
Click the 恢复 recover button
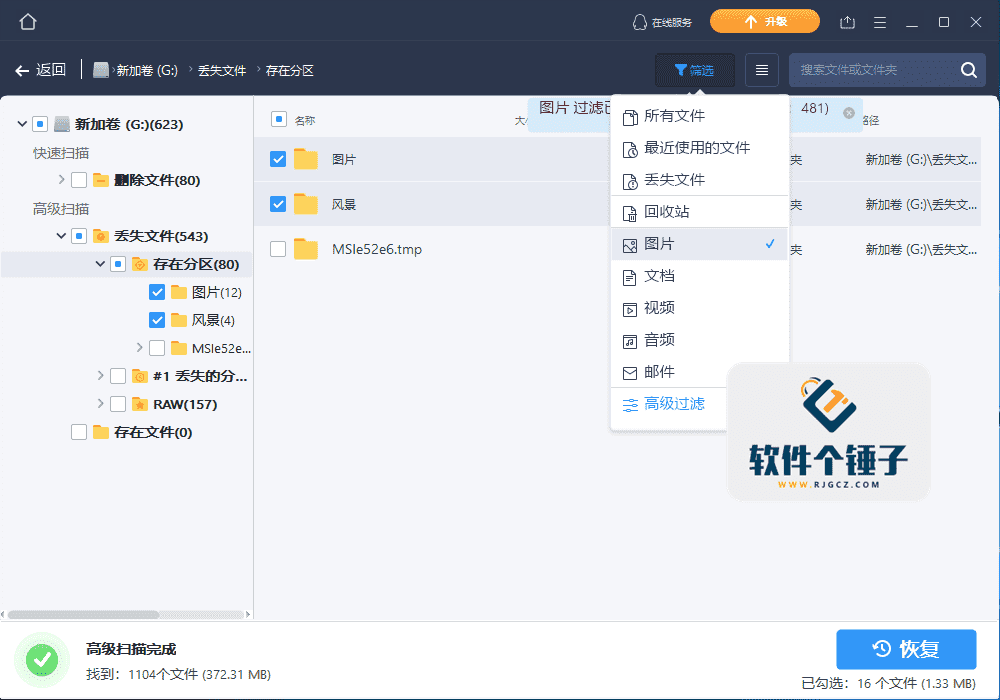[x=906, y=649]
